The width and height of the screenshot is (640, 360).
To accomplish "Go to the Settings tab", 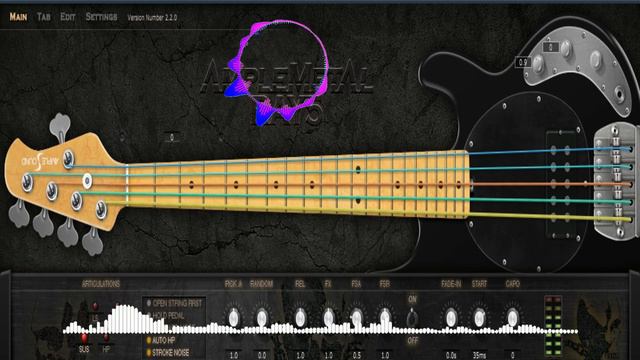I will 101,17.
